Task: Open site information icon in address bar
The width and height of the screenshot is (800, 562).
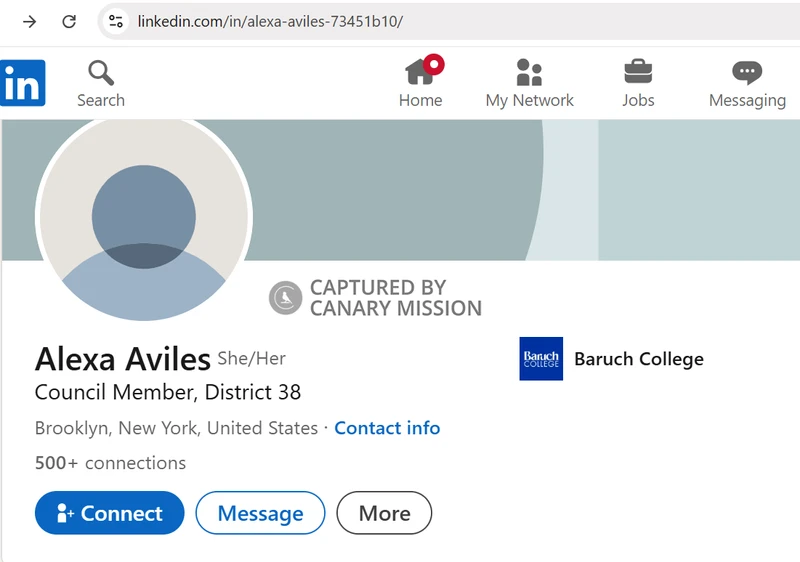Action: 116,21
